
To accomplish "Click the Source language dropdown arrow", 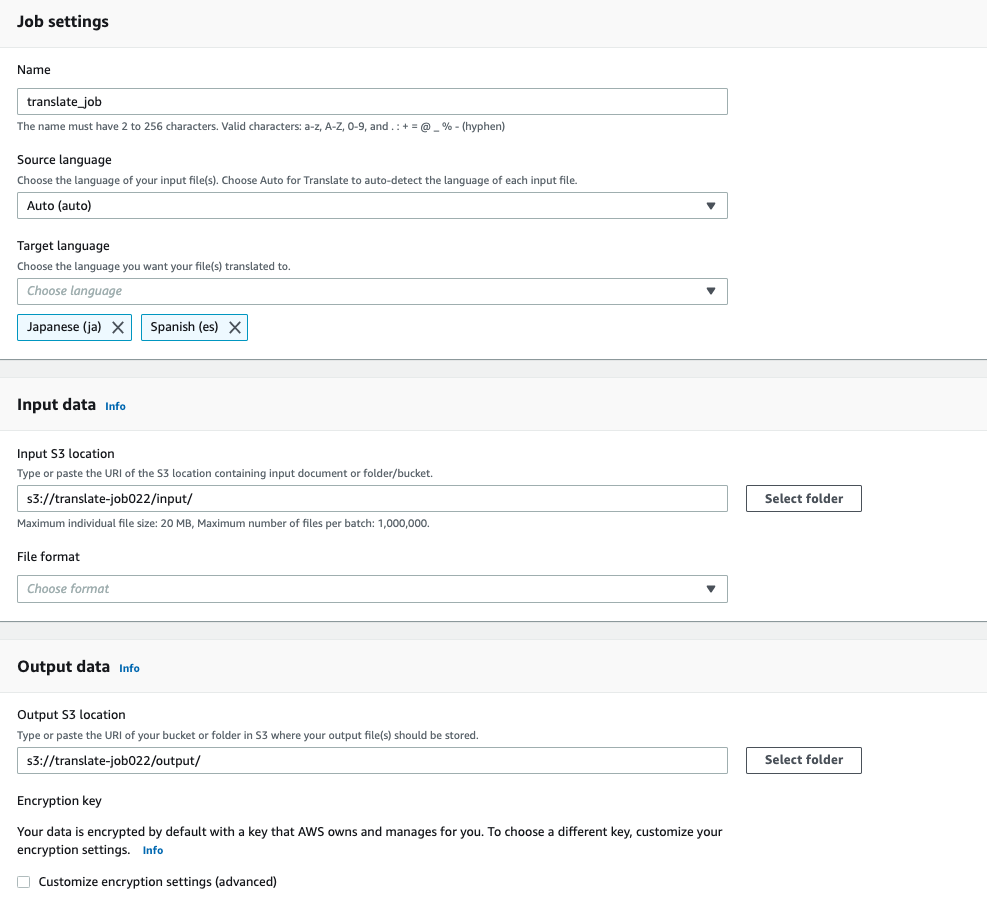I will point(712,205).
